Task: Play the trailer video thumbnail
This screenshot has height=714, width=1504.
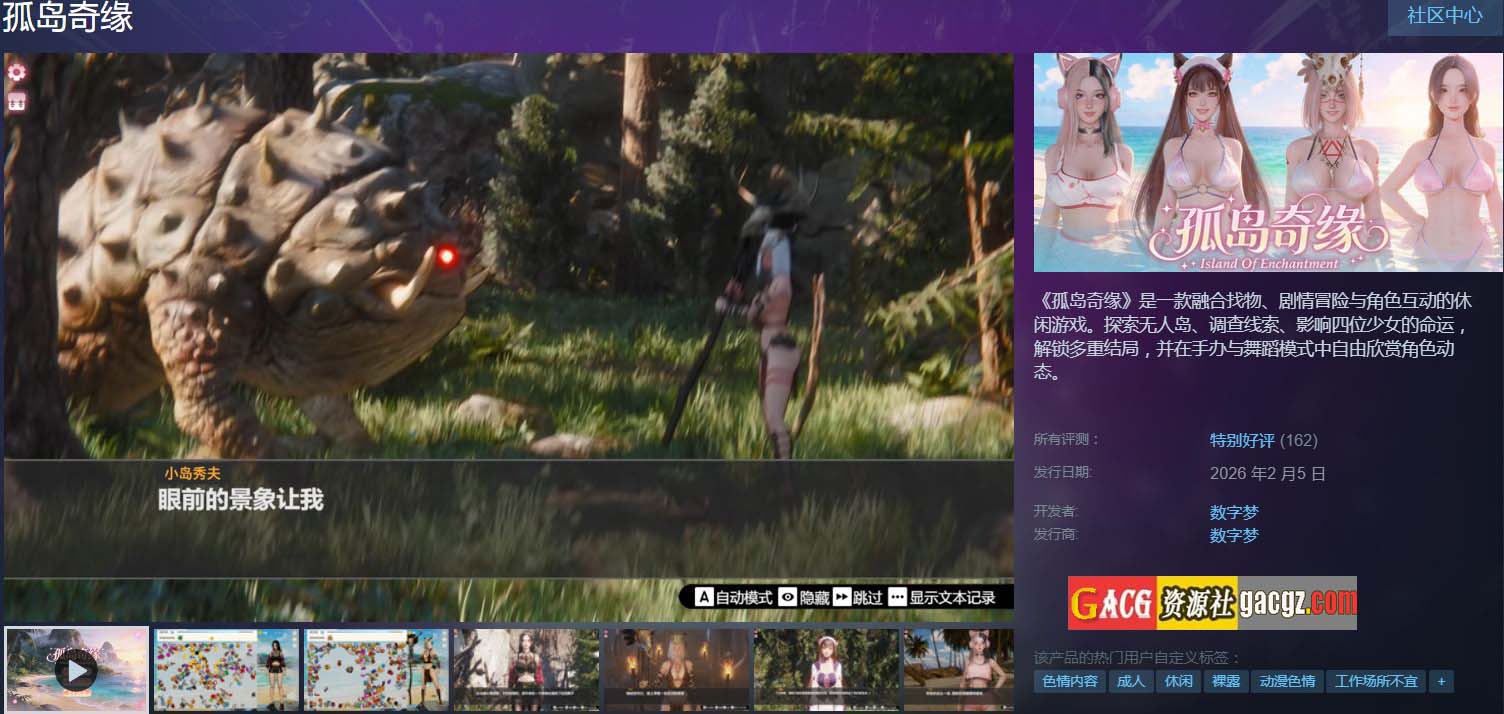Action: (x=76, y=670)
